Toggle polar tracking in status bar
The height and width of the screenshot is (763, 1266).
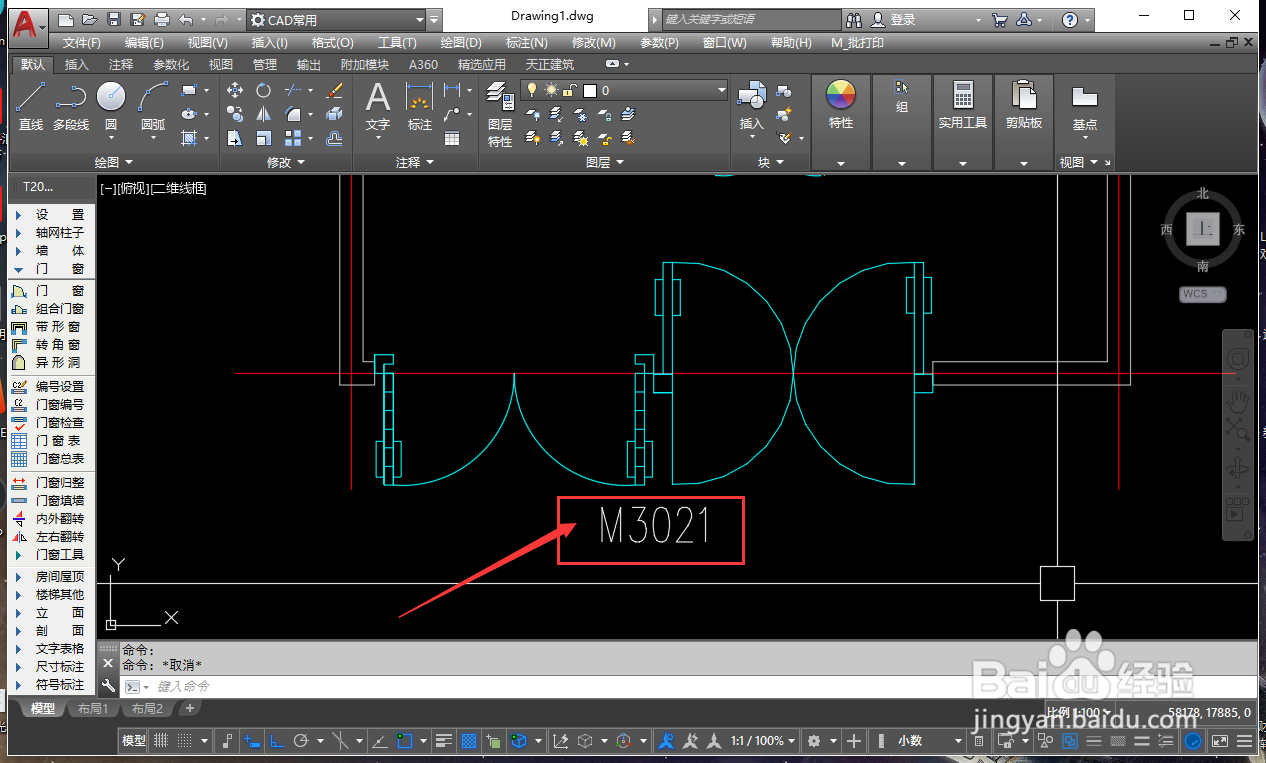299,741
